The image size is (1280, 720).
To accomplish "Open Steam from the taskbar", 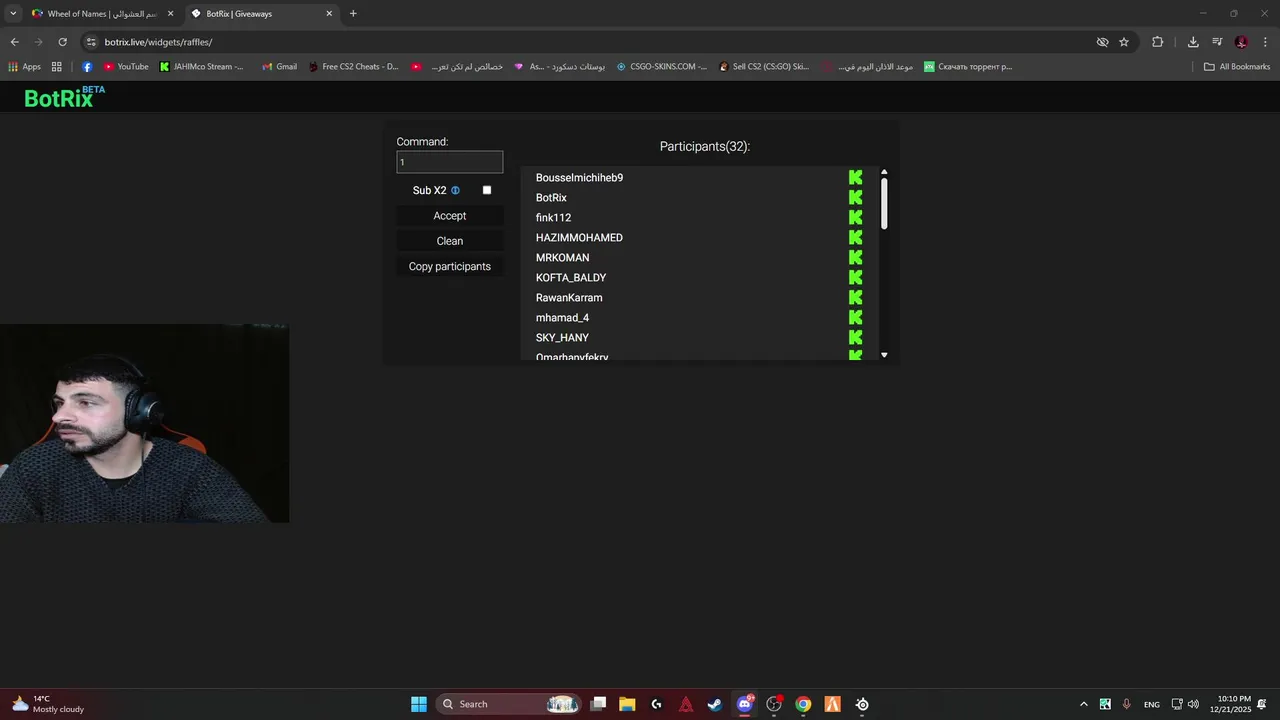I will (x=715, y=704).
